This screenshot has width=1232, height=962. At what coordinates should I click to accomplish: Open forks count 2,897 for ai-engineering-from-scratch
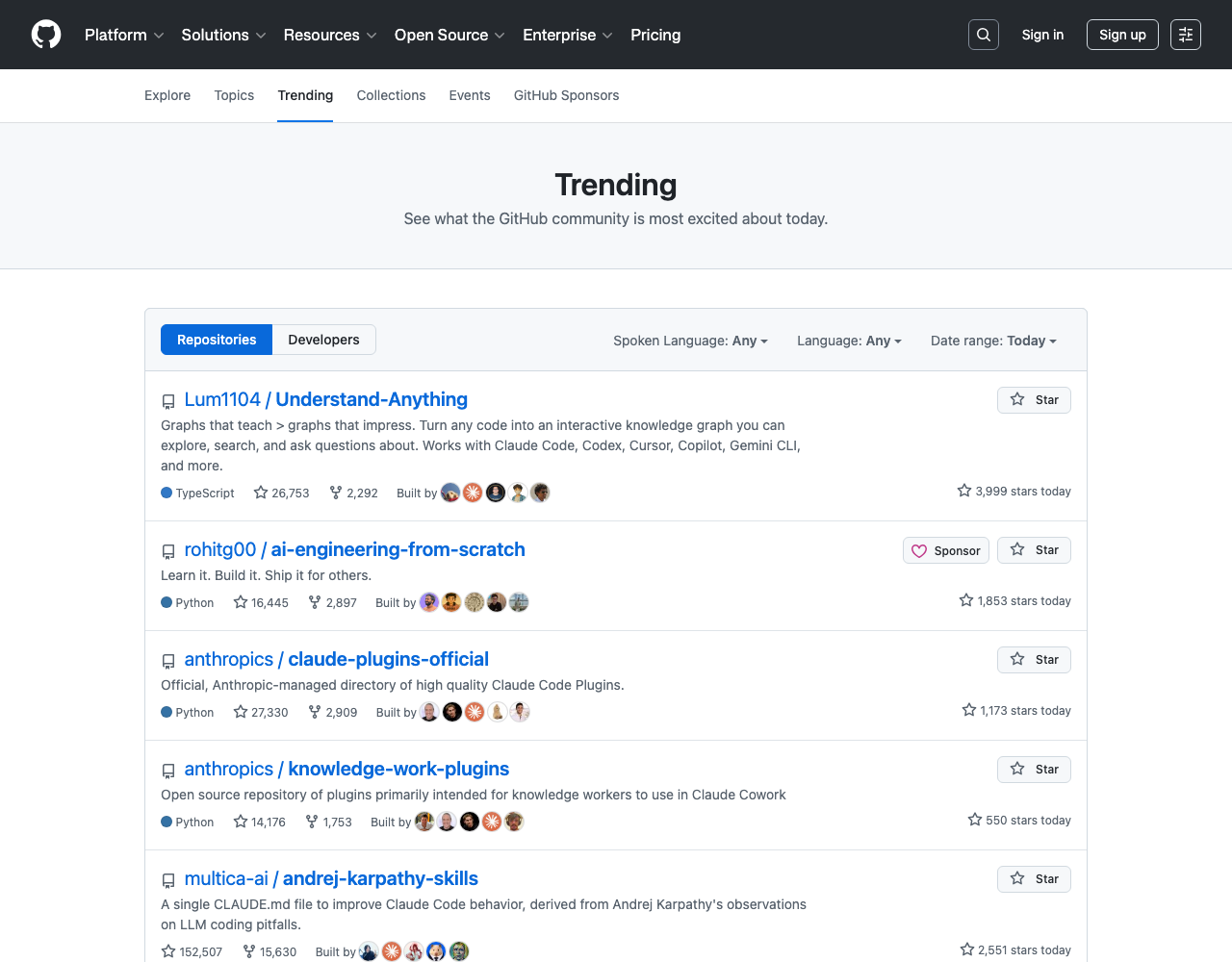[x=332, y=602]
